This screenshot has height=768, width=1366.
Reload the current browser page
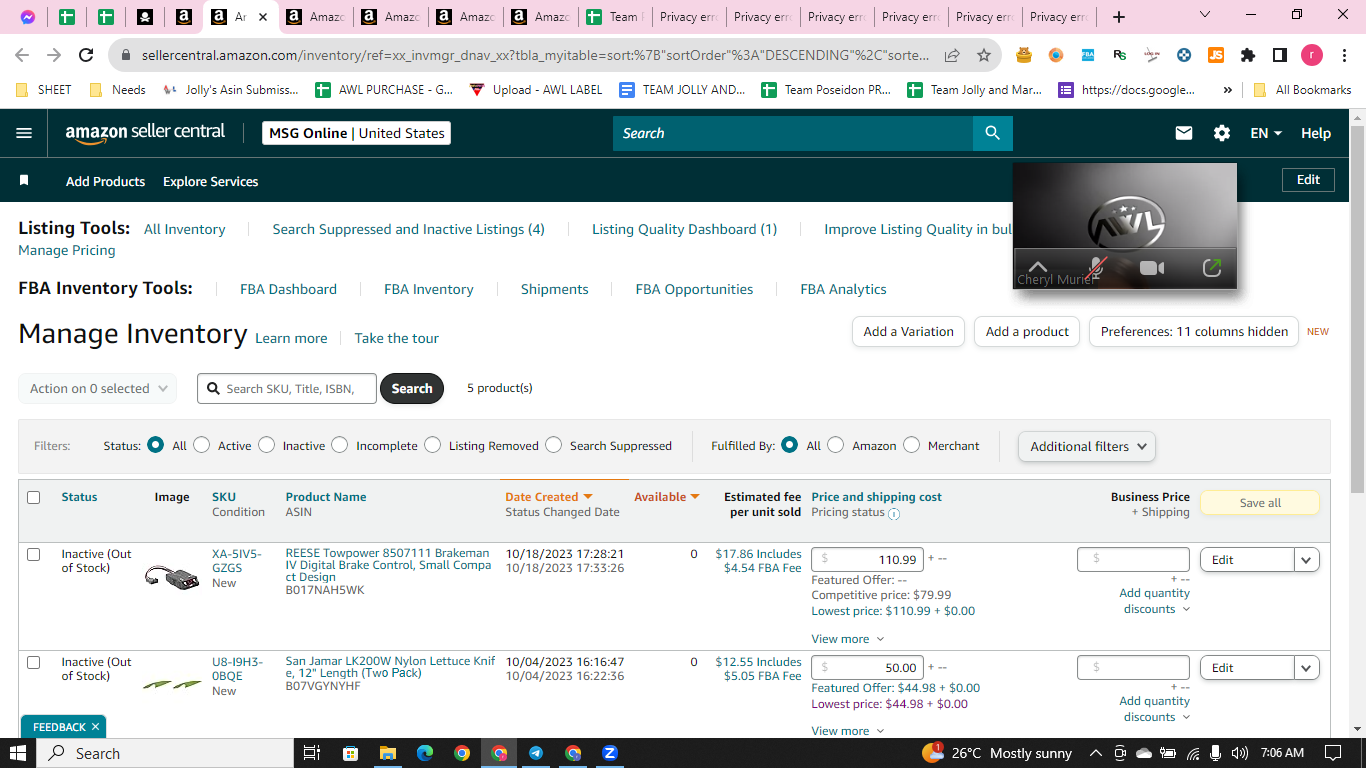click(86, 56)
